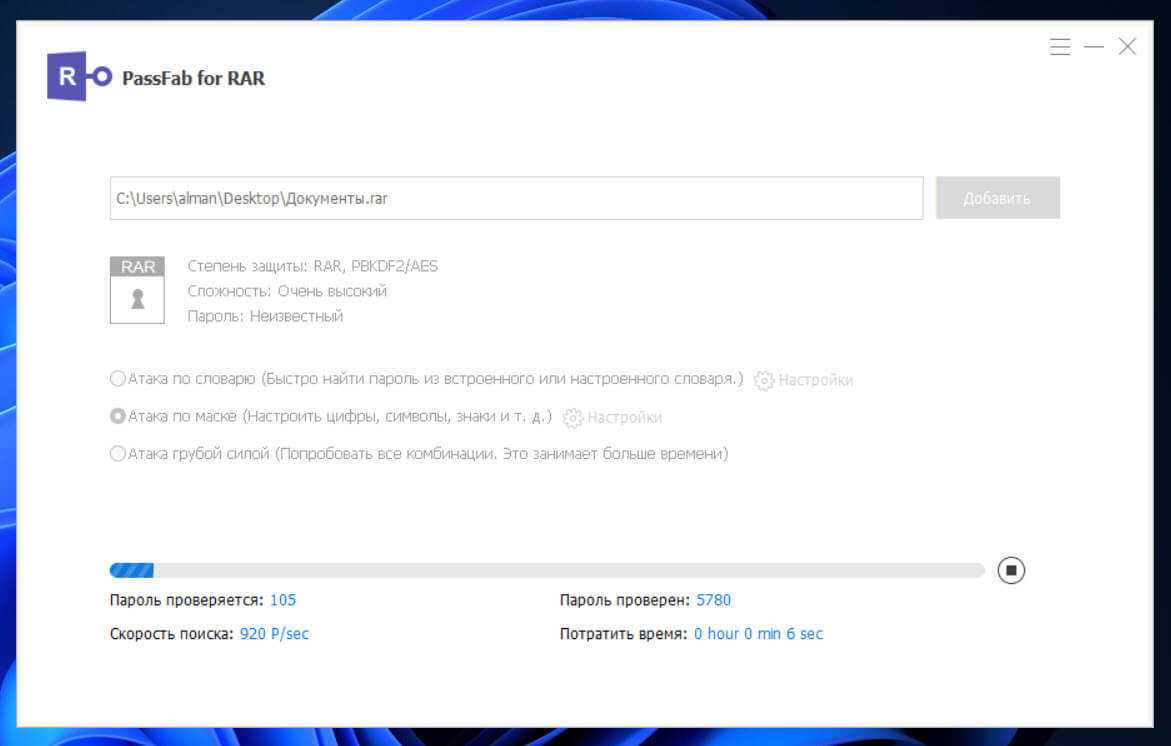
Task: Open Настройки link for dictionary attack
Action: click(x=815, y=381)
